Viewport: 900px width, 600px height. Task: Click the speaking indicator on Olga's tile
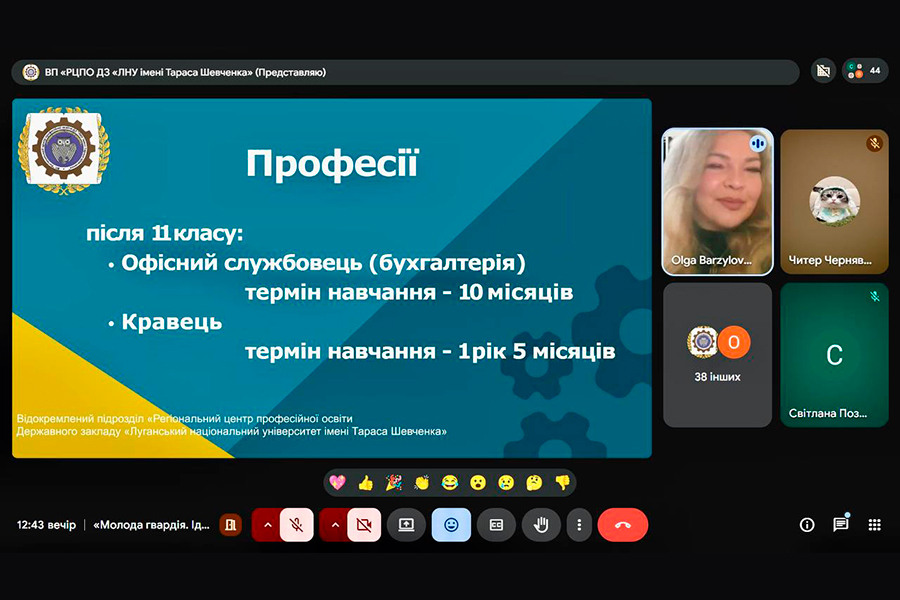pyautogui.click(x=758, y=144)
